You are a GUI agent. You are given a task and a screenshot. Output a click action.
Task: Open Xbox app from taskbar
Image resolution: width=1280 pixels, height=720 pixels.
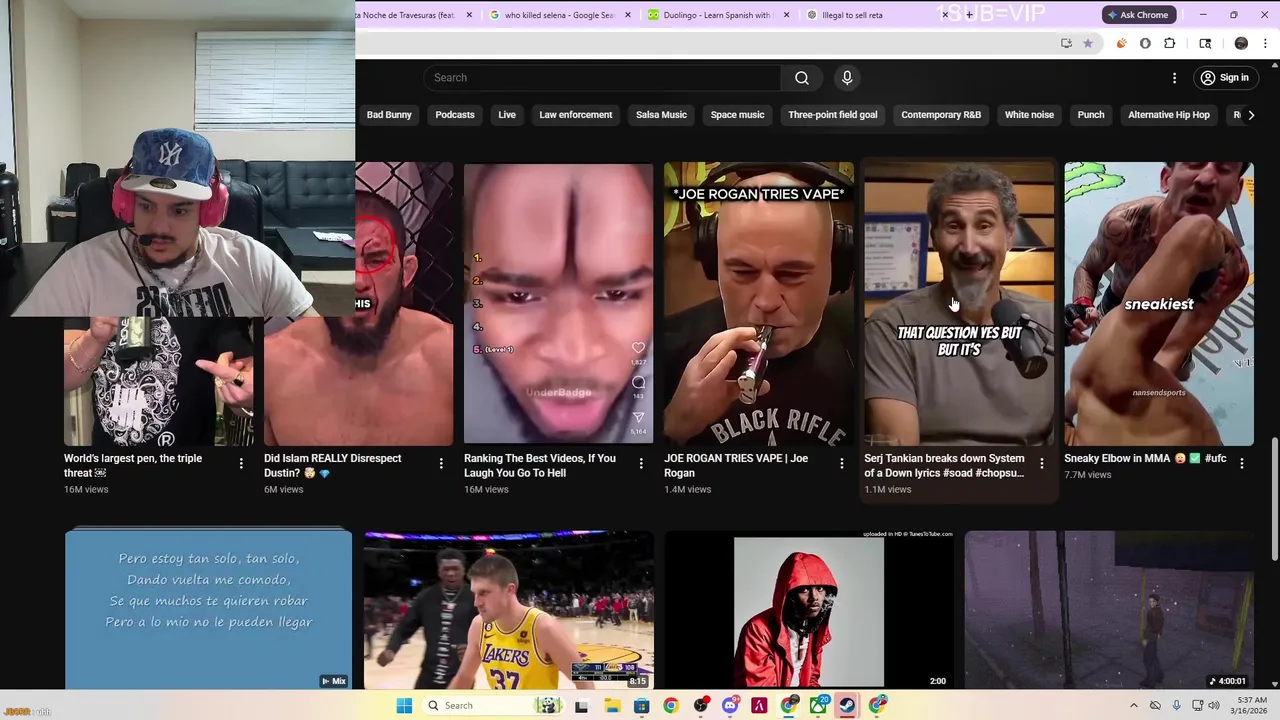[818, 706]
